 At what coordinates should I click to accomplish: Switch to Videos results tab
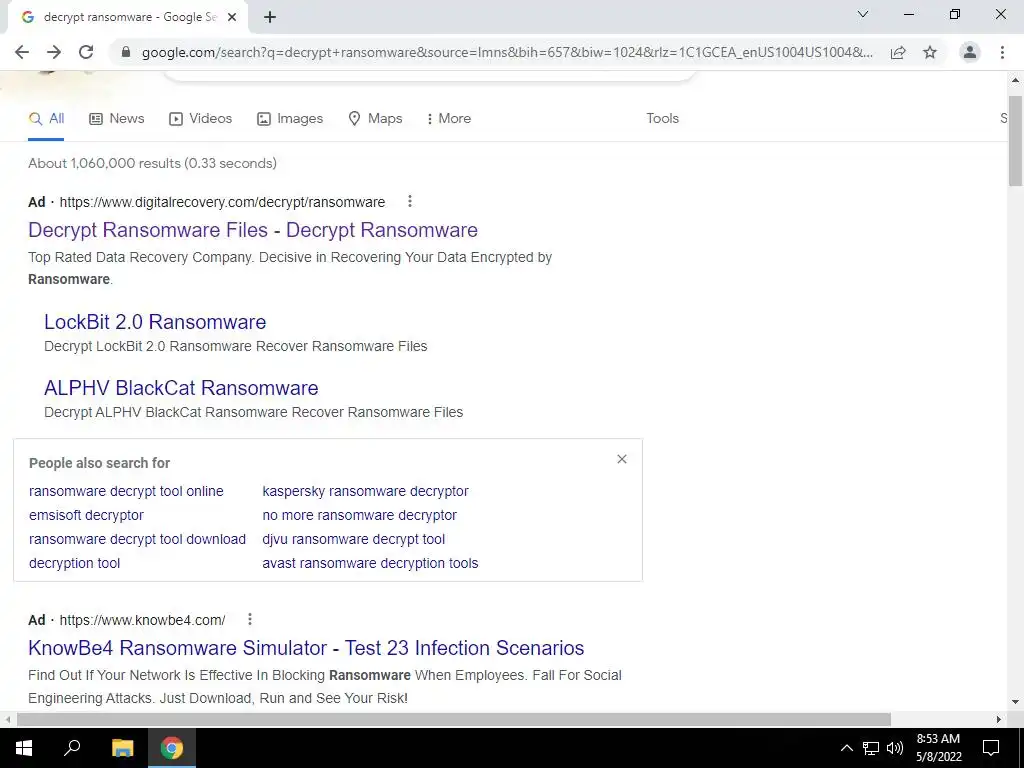[200, 119]
